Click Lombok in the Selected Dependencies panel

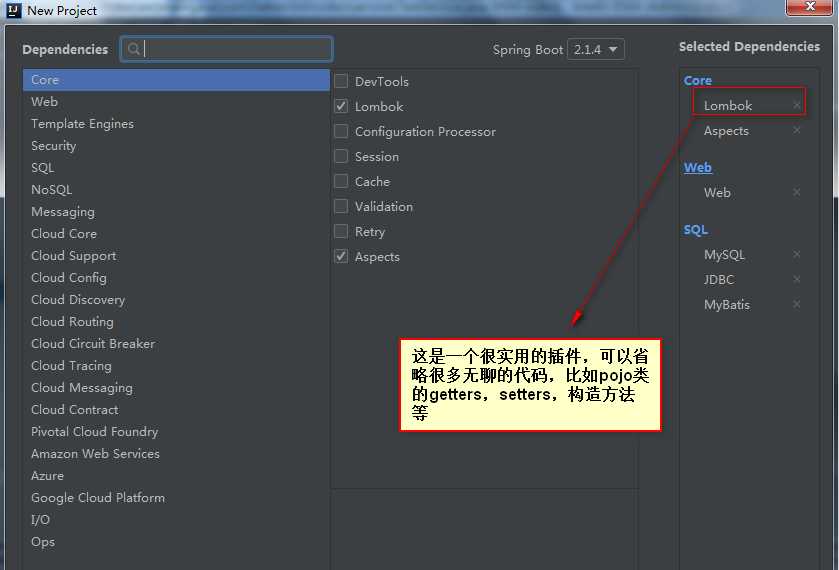pyautogui.click(x=728, y=105)
